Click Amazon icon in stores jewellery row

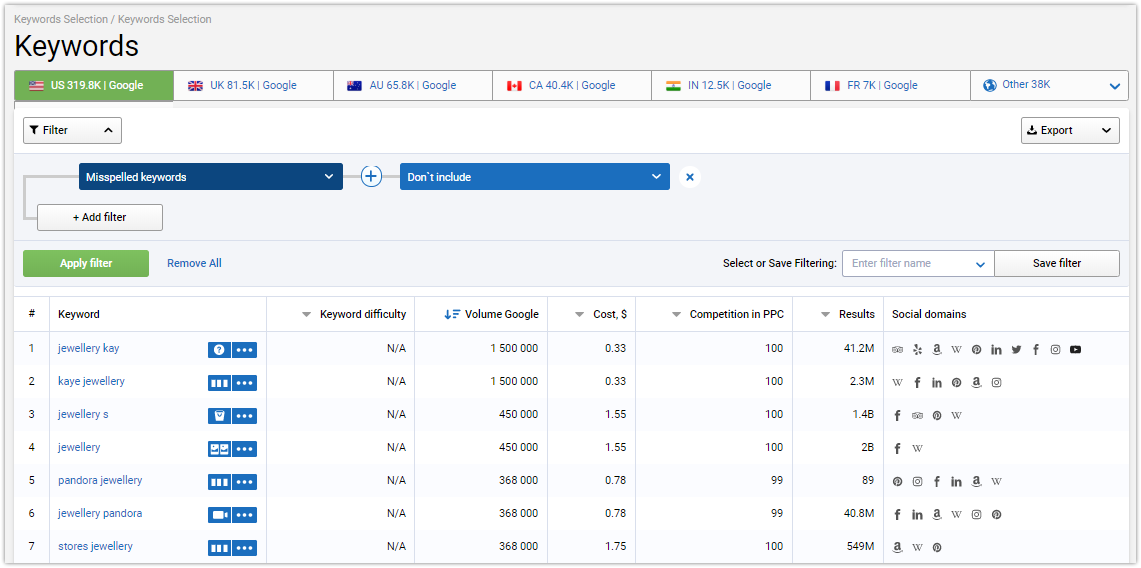pos(897,548)
